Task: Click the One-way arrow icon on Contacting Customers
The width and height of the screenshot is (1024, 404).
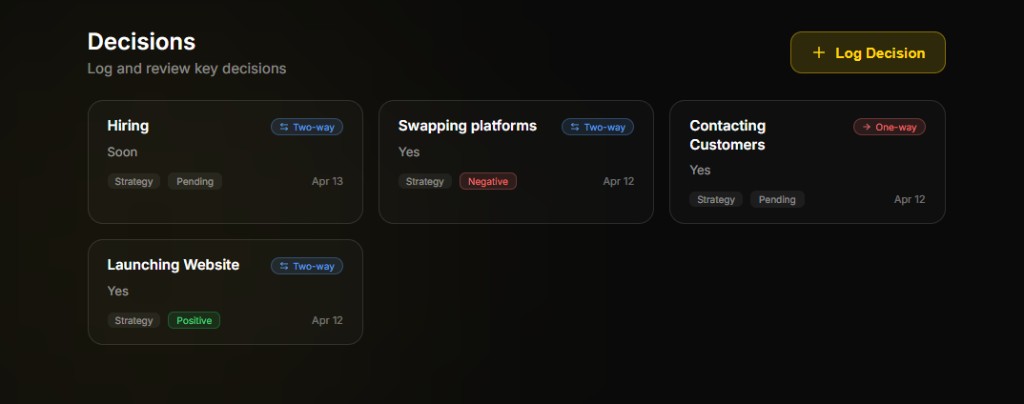Action: click(866, 127)
